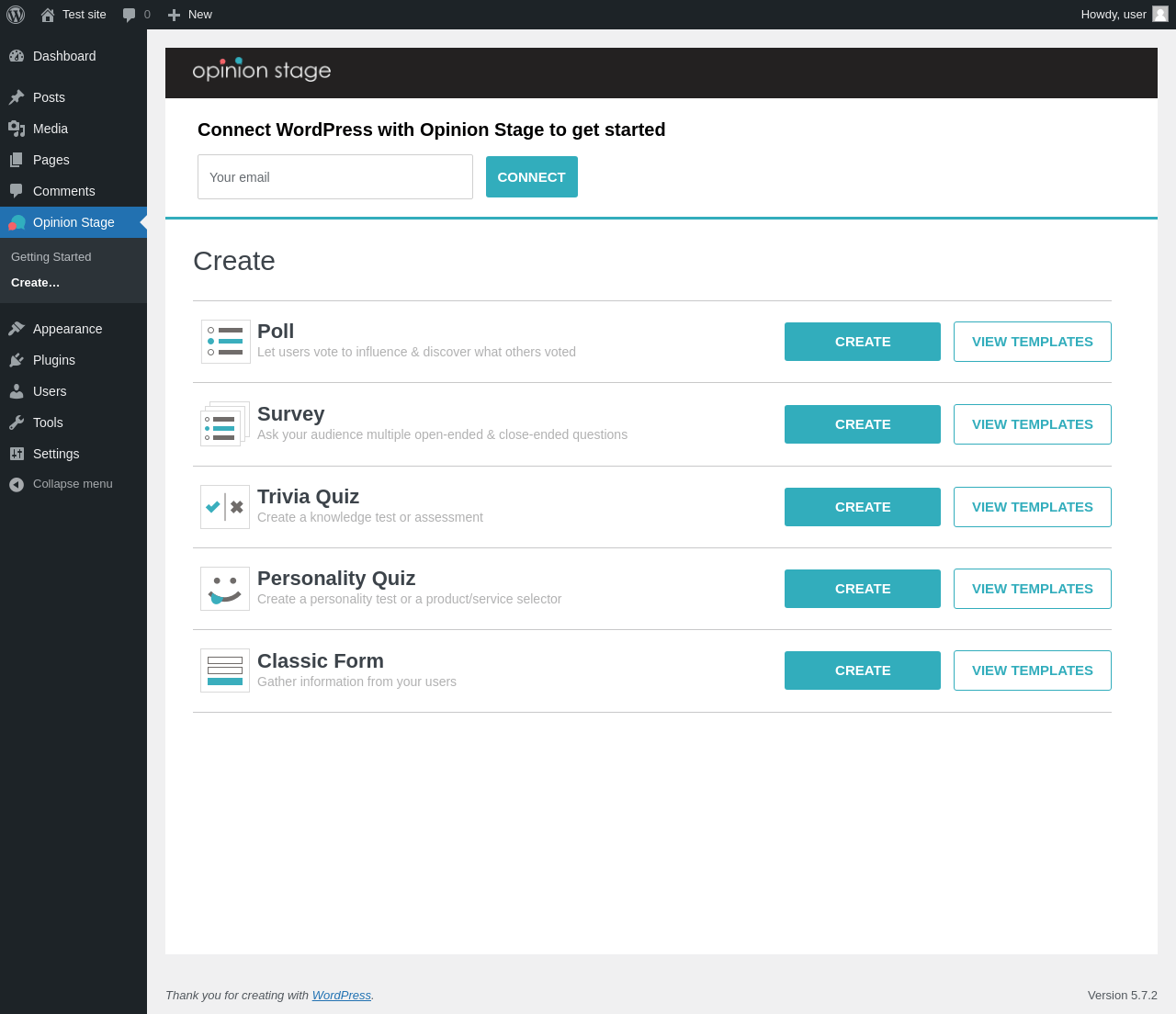1176x1014 pixels.
Task: View templates for Trivia Quiz
Action: click(1033, 507)
